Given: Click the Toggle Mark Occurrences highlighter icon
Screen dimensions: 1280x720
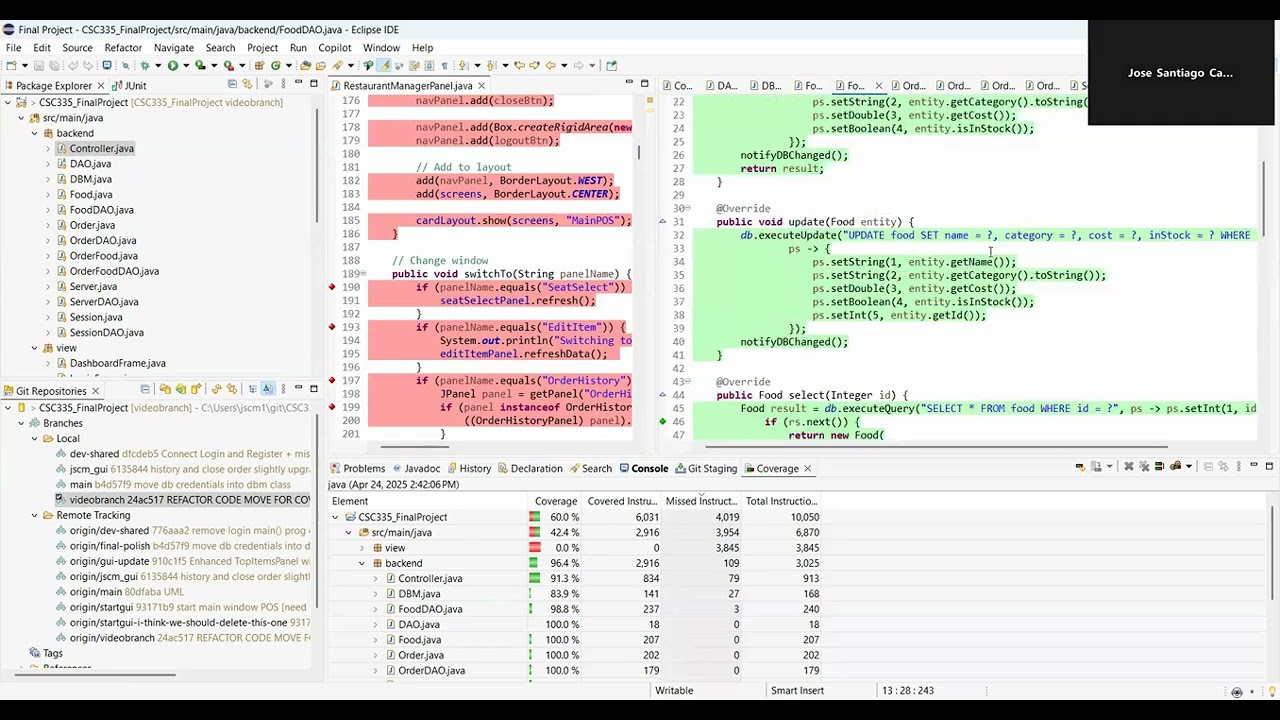Looking at the screenshot, I should [384, 65].
